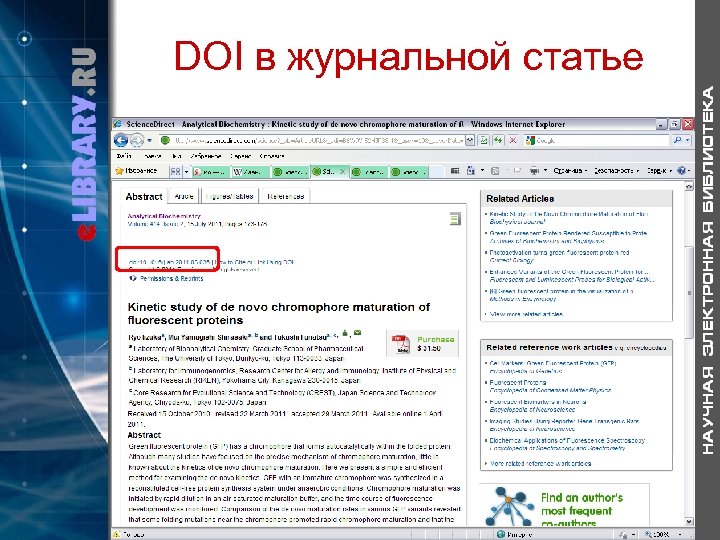Image resolution: width=720 pixels, height=540 pixels.
Task: Open the Избранное menu in the menu bar
Action: (x=206, y=156)
